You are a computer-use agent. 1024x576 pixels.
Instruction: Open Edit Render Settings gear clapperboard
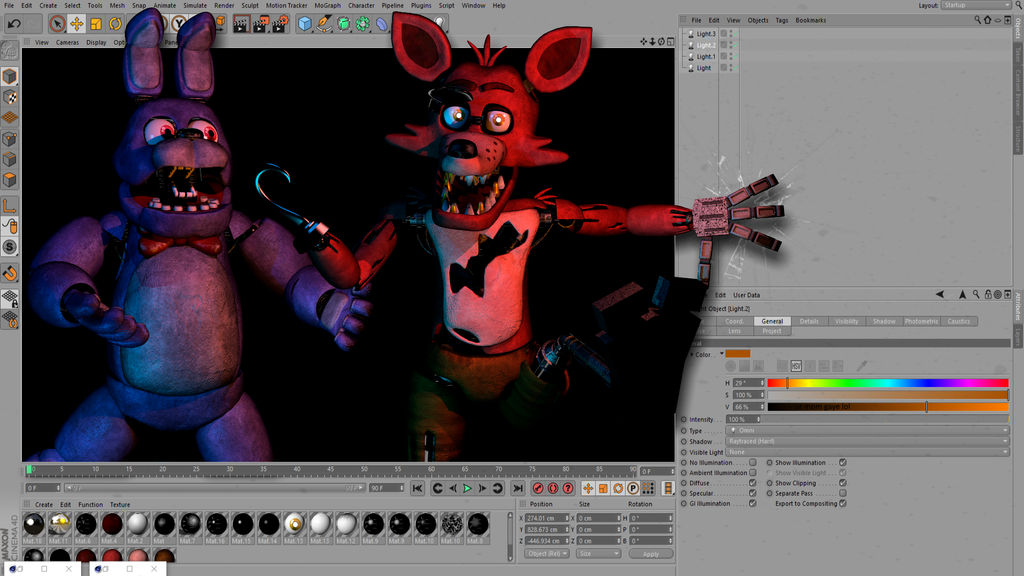click(280, 24)
